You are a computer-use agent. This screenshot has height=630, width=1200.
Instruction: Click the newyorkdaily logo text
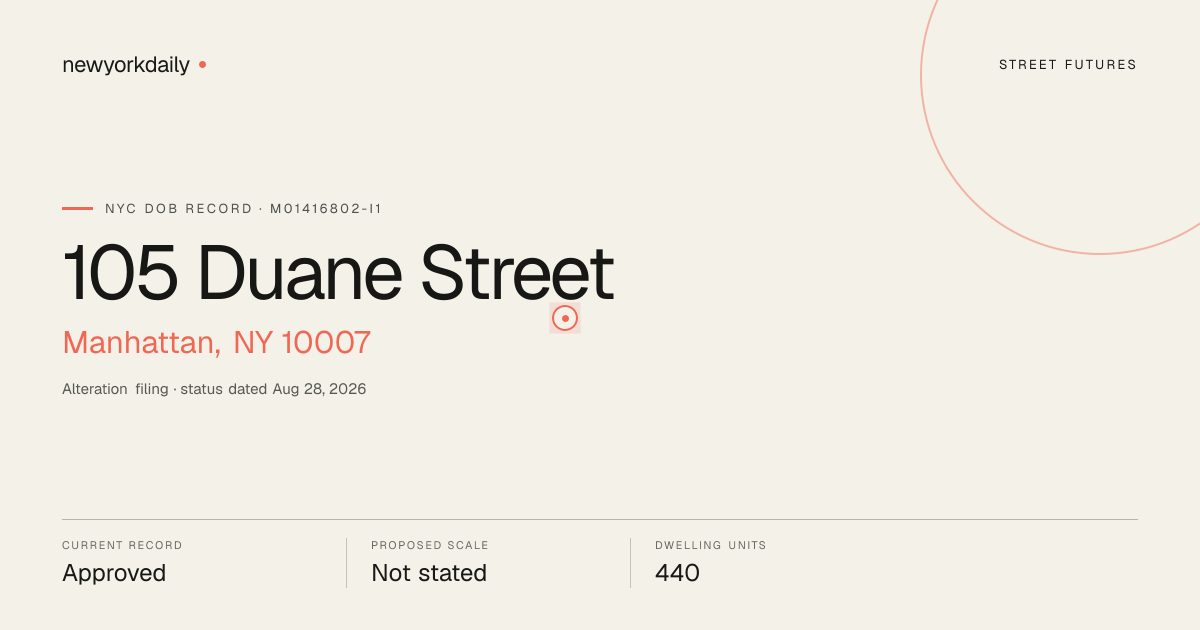coord(126,65)
